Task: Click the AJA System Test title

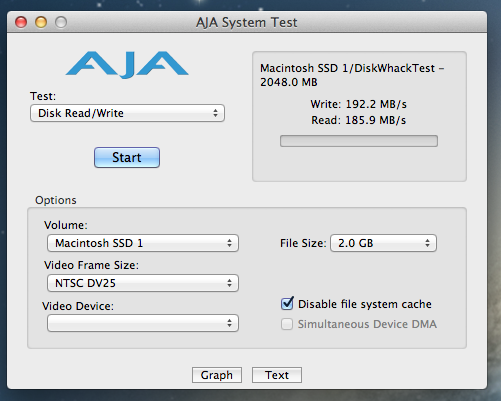Action: coord(246,22)
